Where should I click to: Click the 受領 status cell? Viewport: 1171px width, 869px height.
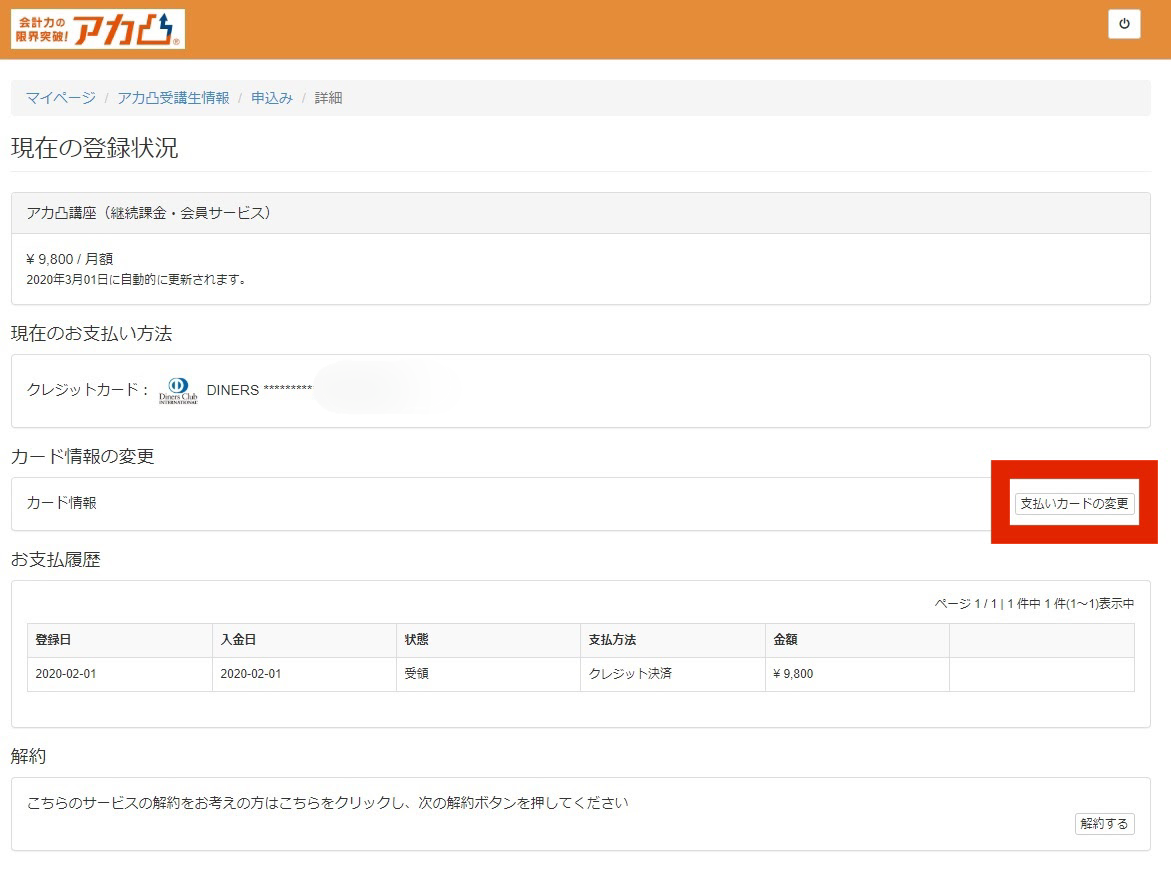point(414,673)
